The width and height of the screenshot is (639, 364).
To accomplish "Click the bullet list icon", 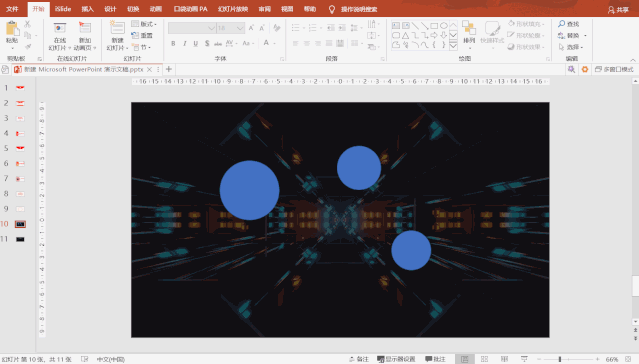I will pos(295,28).
